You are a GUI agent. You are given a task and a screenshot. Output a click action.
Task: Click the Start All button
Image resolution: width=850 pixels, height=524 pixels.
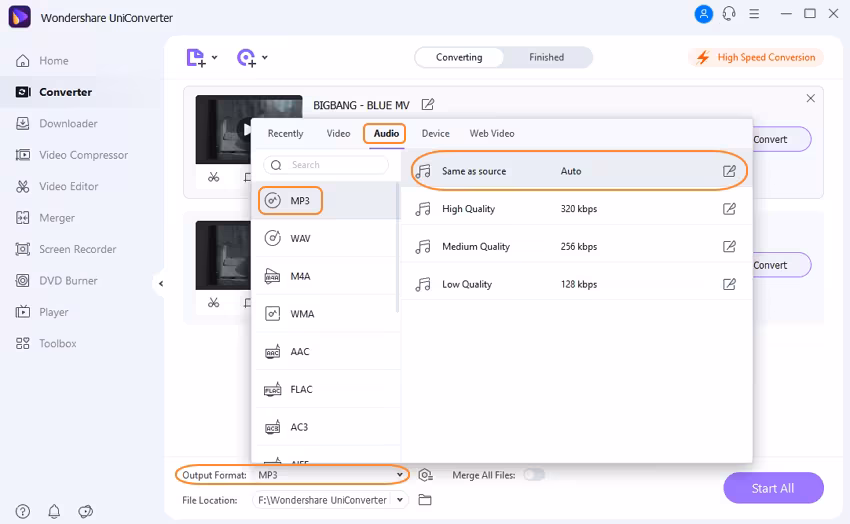tap(773, 488)
